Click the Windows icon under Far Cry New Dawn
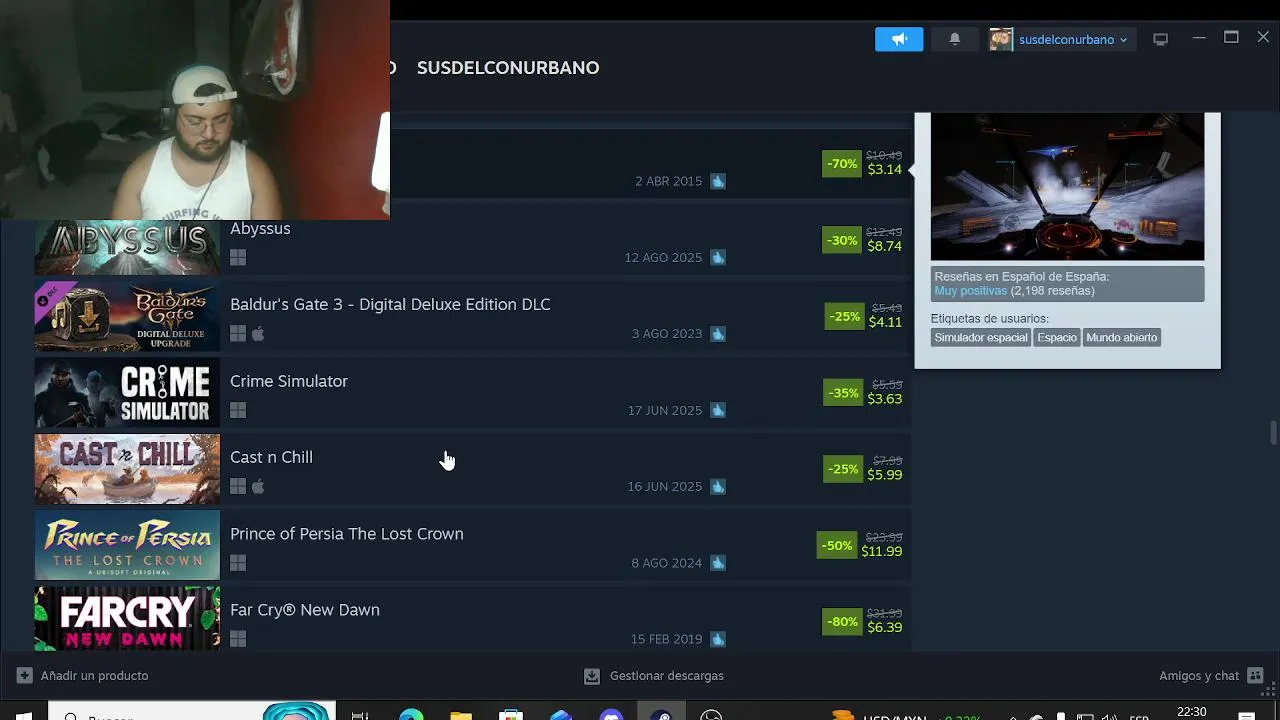 238,639
